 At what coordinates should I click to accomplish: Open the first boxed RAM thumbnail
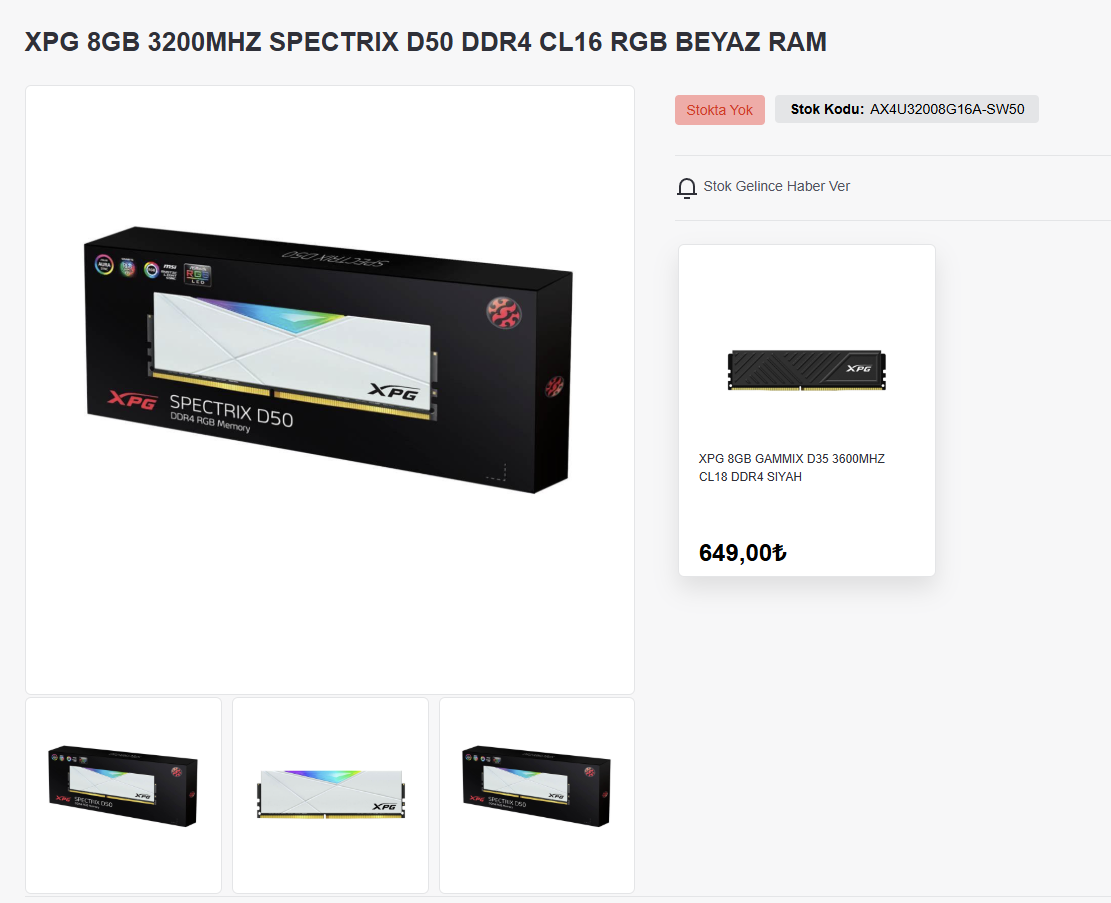[123, 795]
